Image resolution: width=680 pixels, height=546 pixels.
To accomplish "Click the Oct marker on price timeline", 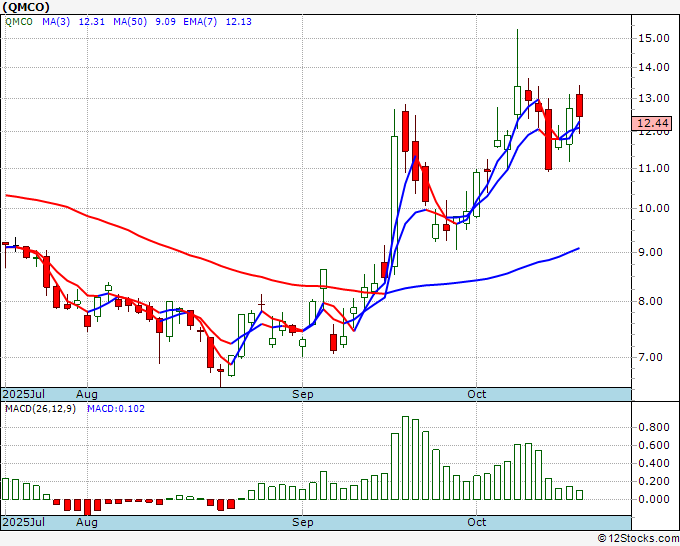I will 477,395.
